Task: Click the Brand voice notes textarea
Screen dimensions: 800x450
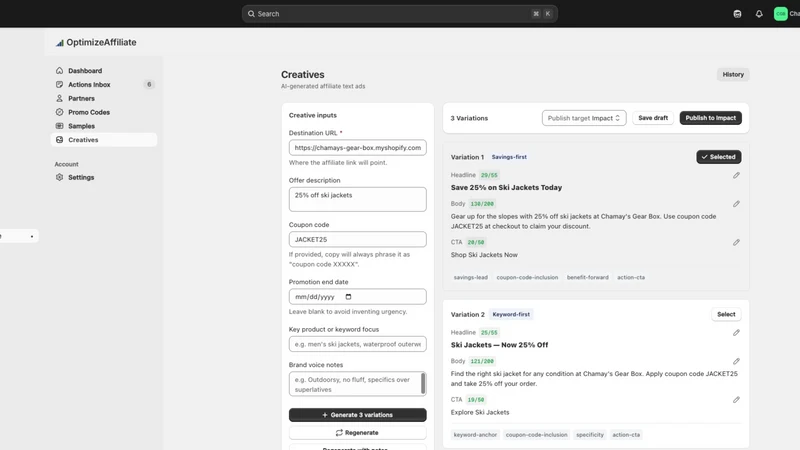Action: 358,384
